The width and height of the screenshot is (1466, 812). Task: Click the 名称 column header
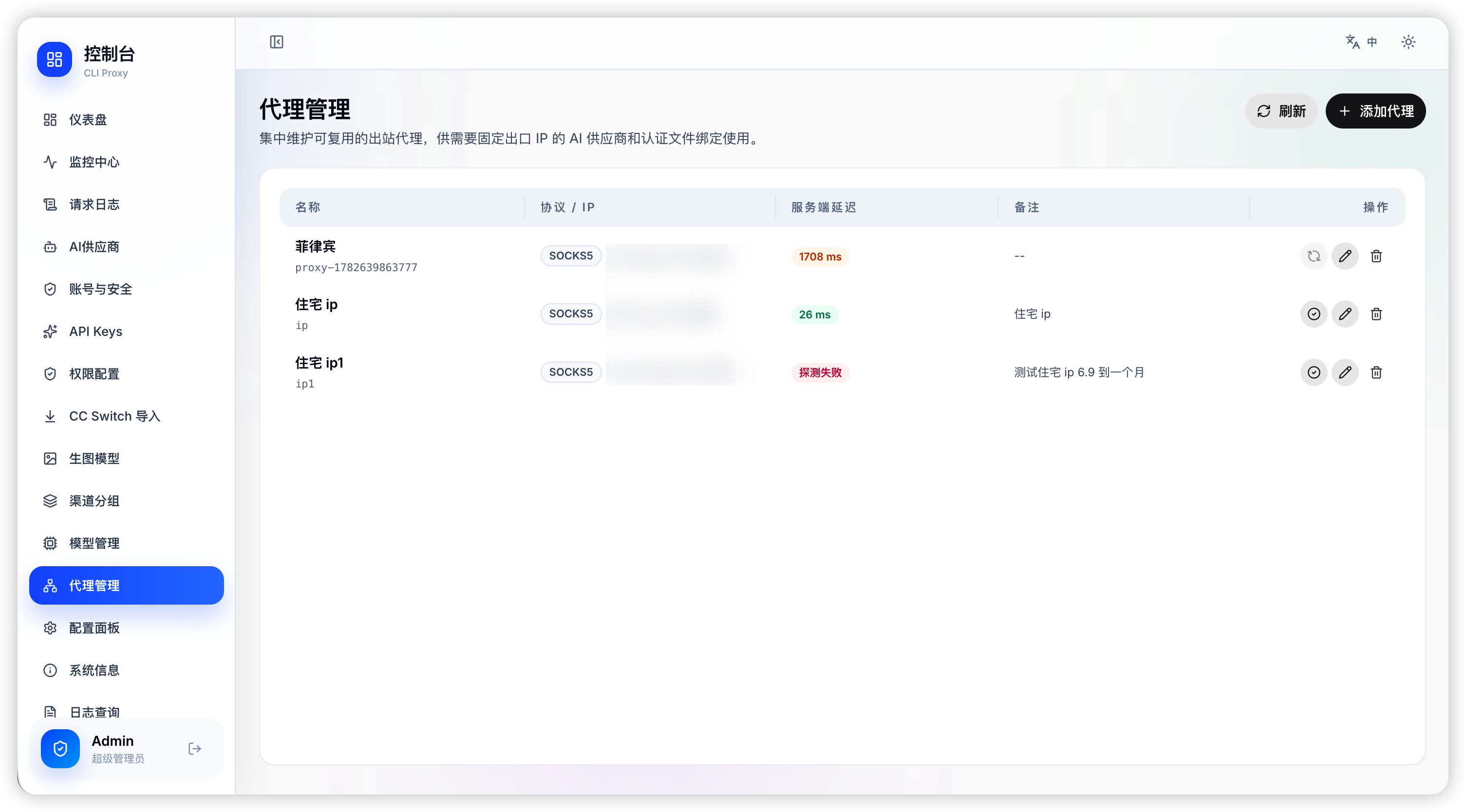[x=308, y=207]
